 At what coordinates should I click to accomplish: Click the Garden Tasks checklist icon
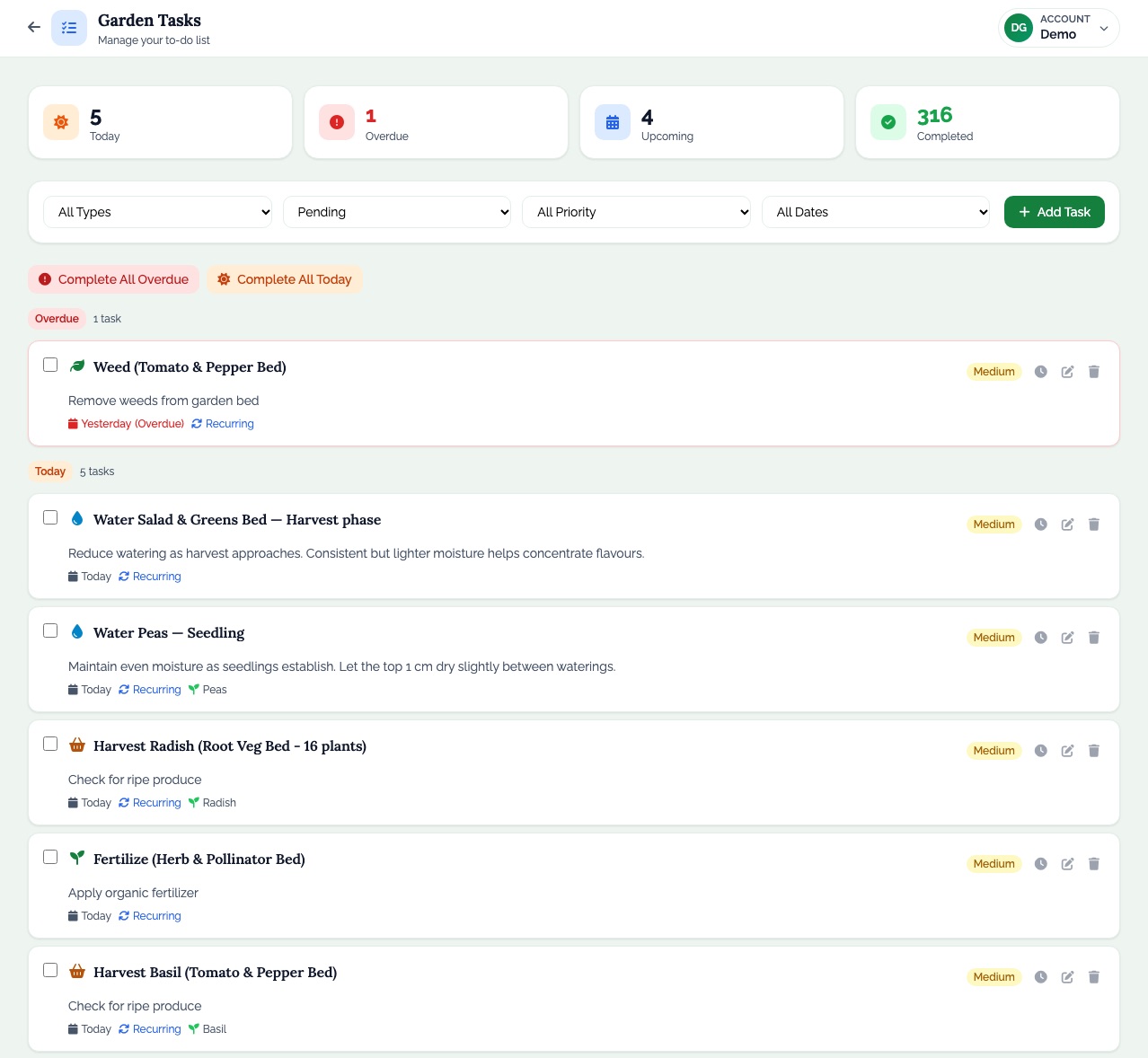(x=69, y=28)
